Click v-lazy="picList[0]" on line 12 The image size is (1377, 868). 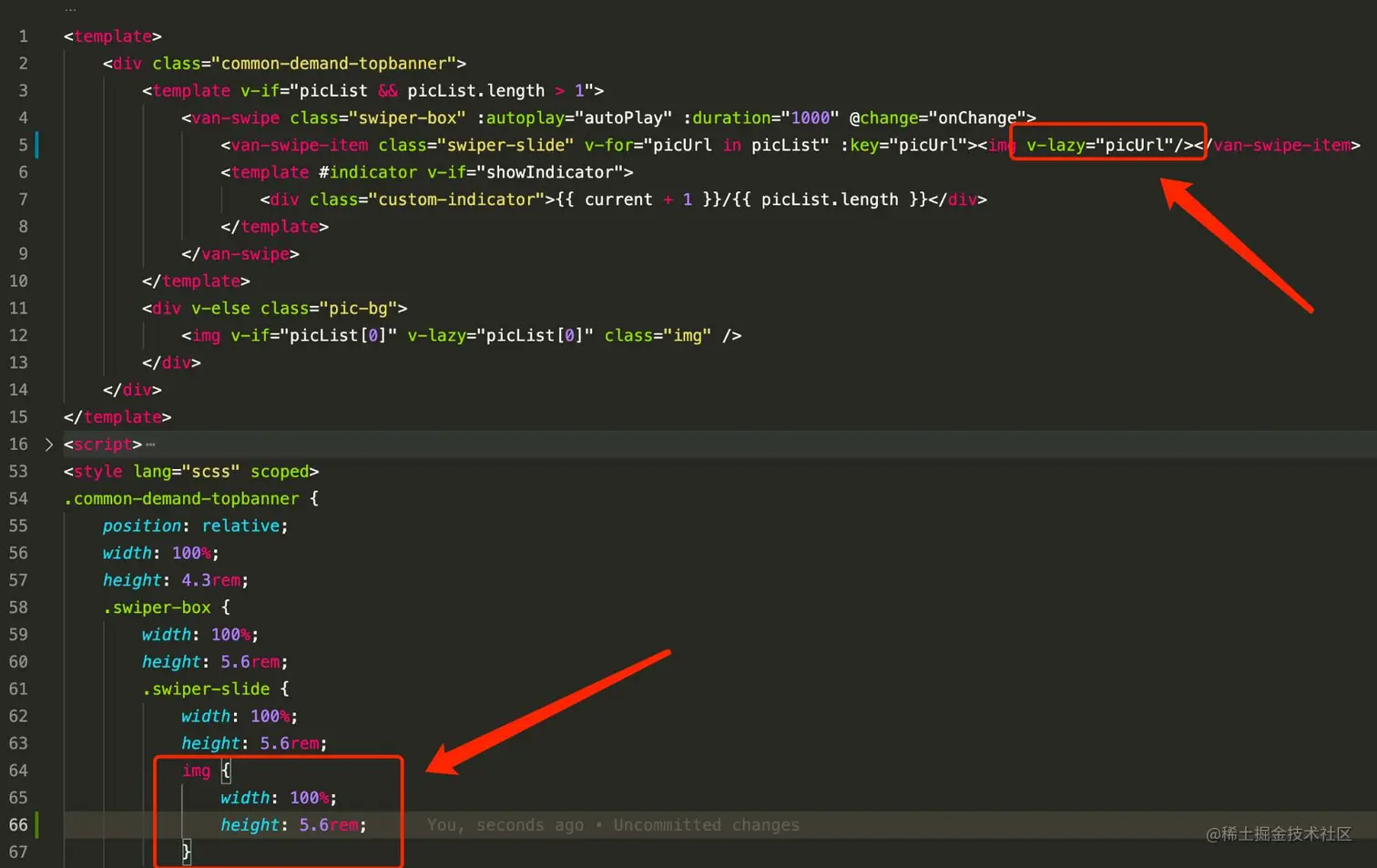click(501, 336)
